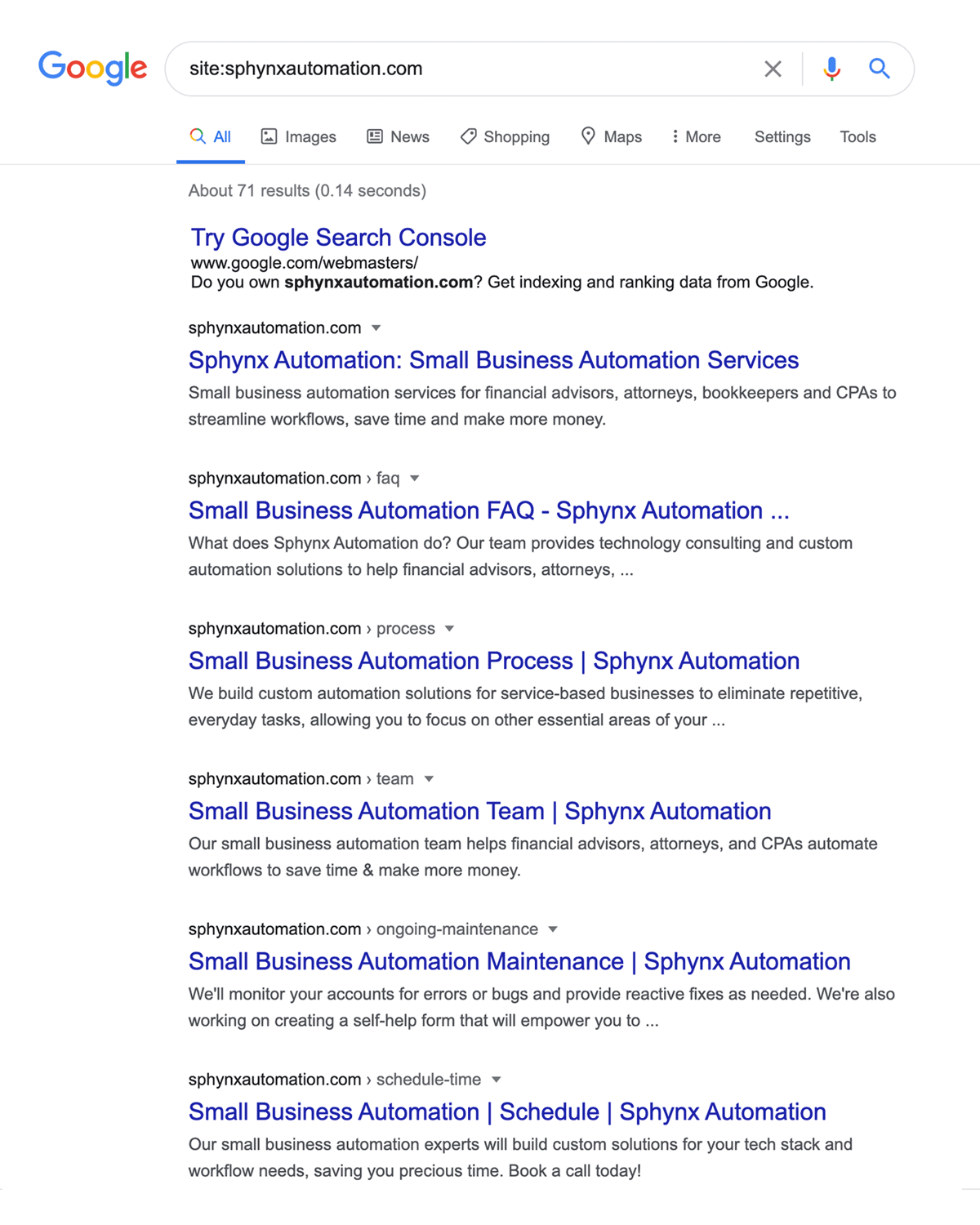Clear the search query with the X icon
980x1225 pixels.
pos(774,69)
